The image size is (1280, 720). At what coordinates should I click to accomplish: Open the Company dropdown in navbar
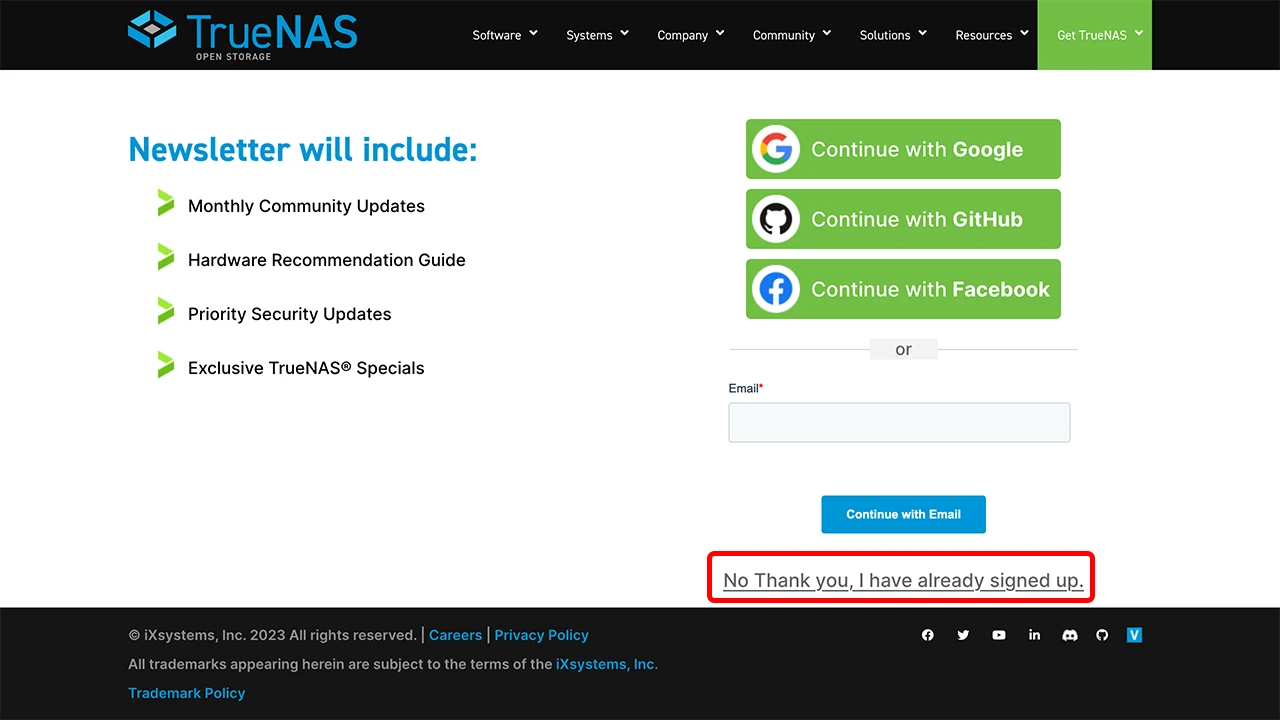(690, 35)
